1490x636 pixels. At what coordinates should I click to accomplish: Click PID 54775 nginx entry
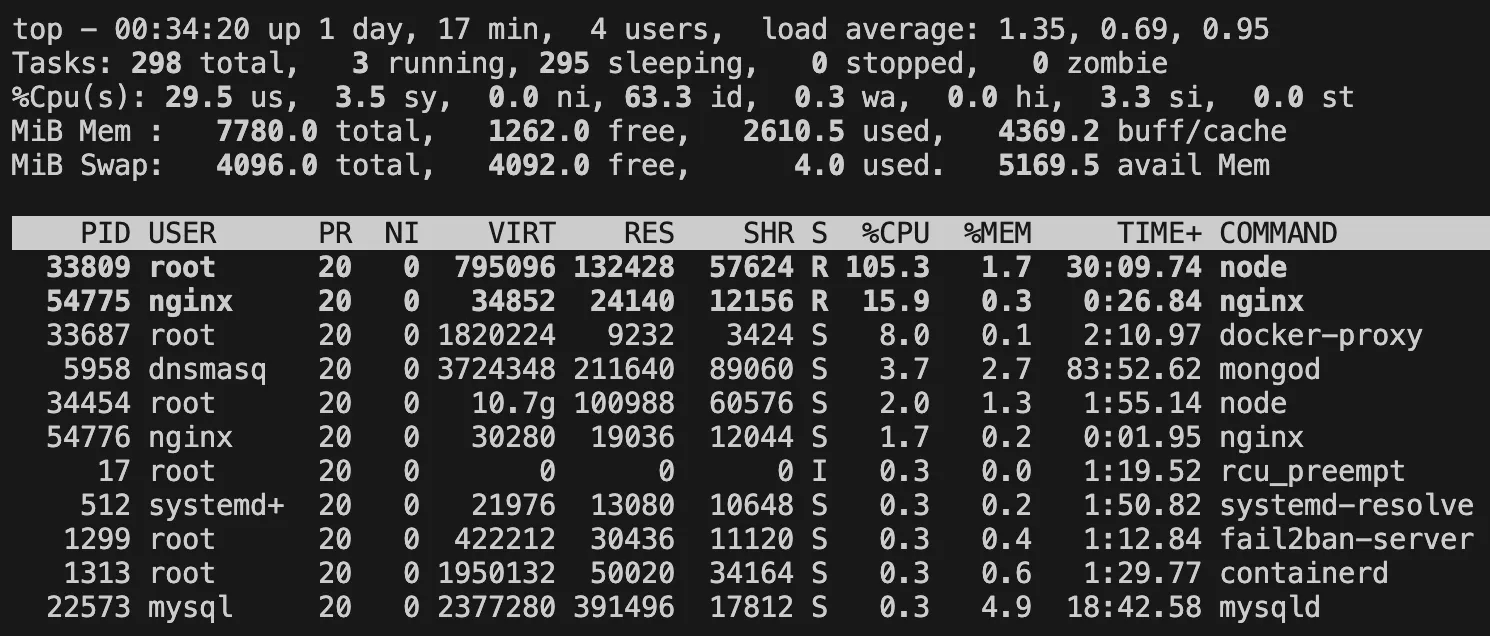(745, 301)
